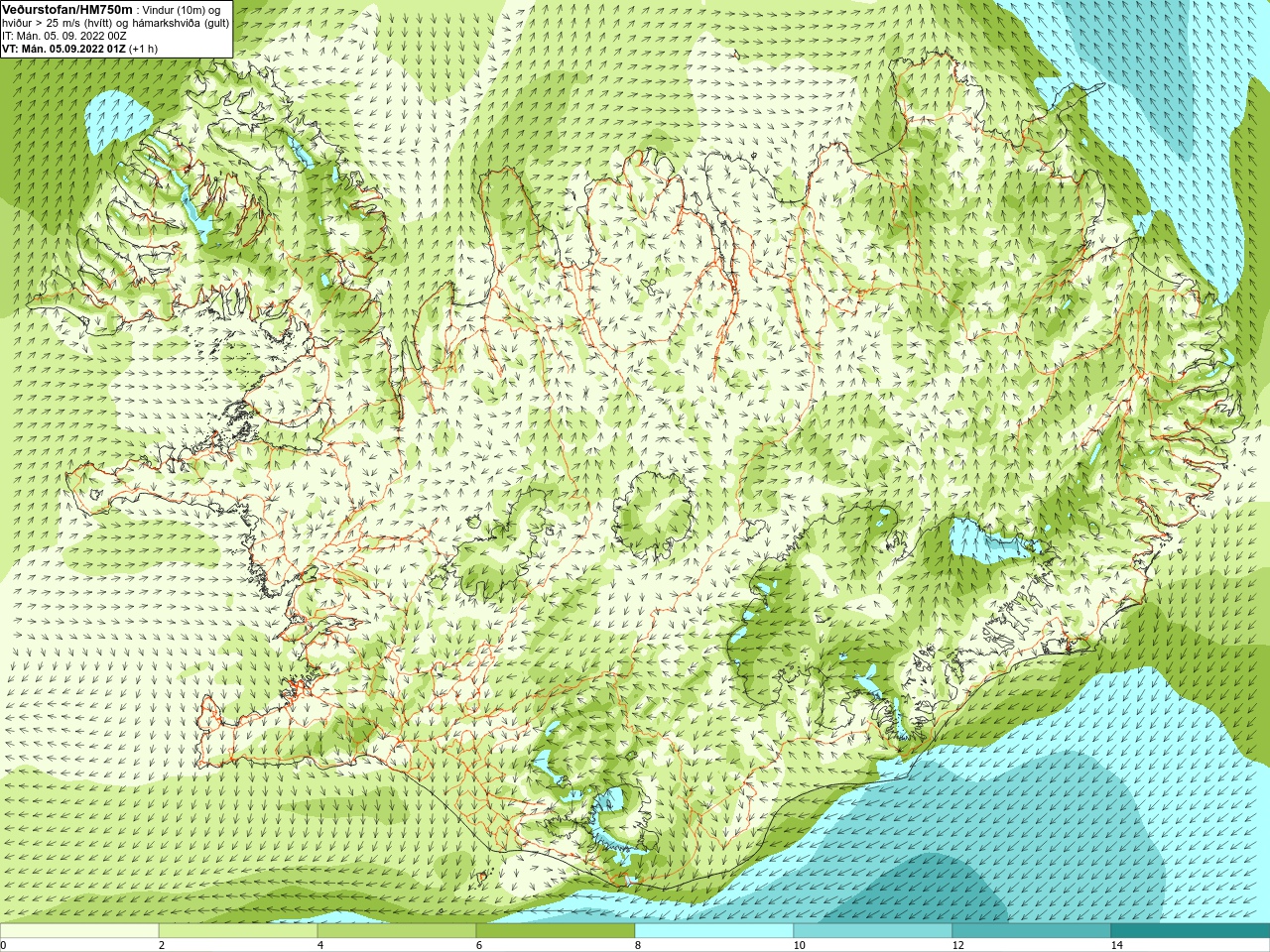Click the 'Veðurstofan/HM750m' title text
Image resolution: width=1270 pixels, height=952 pixels.
pos(67,9)
